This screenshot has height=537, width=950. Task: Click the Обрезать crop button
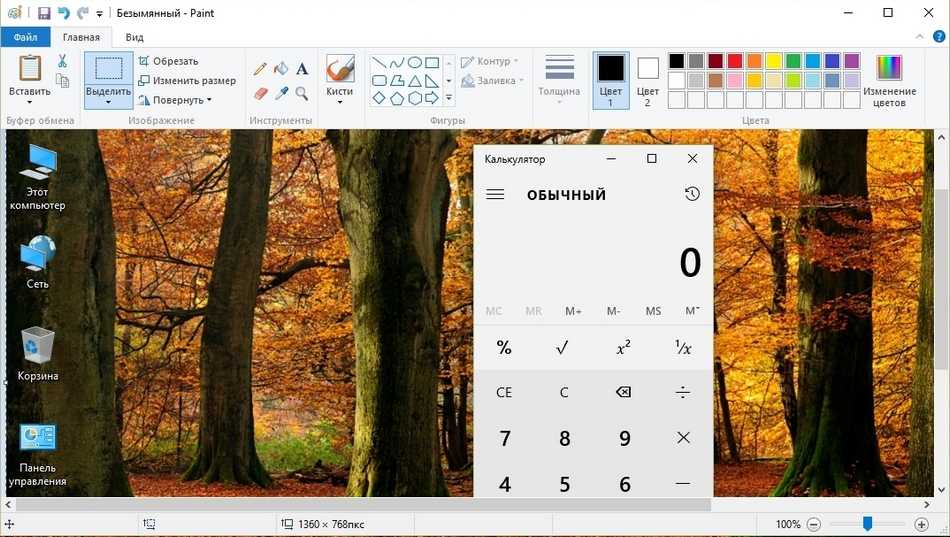[x=168, y=61]
